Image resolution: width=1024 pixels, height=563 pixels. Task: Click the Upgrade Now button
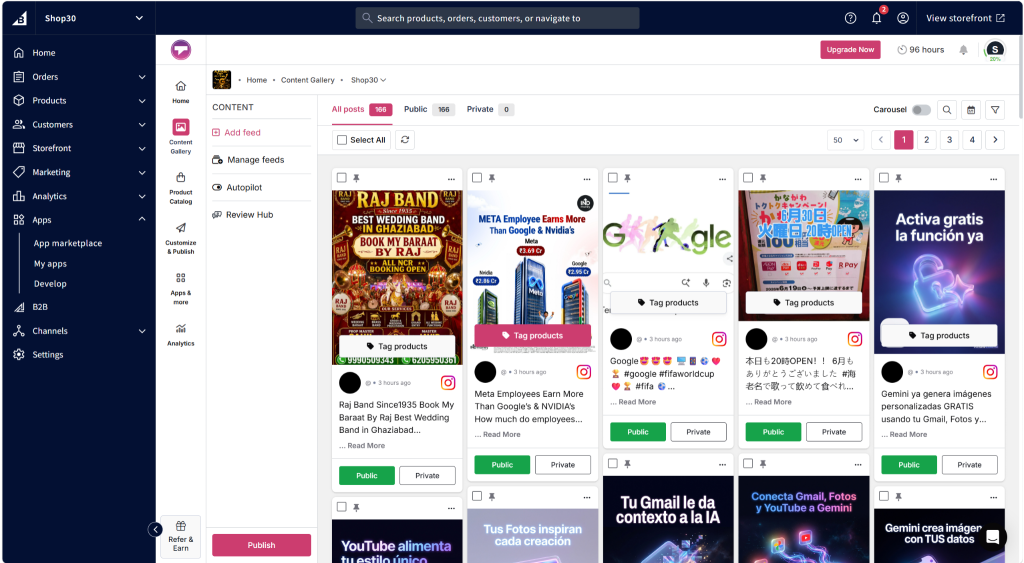click(x=850, y=50)
